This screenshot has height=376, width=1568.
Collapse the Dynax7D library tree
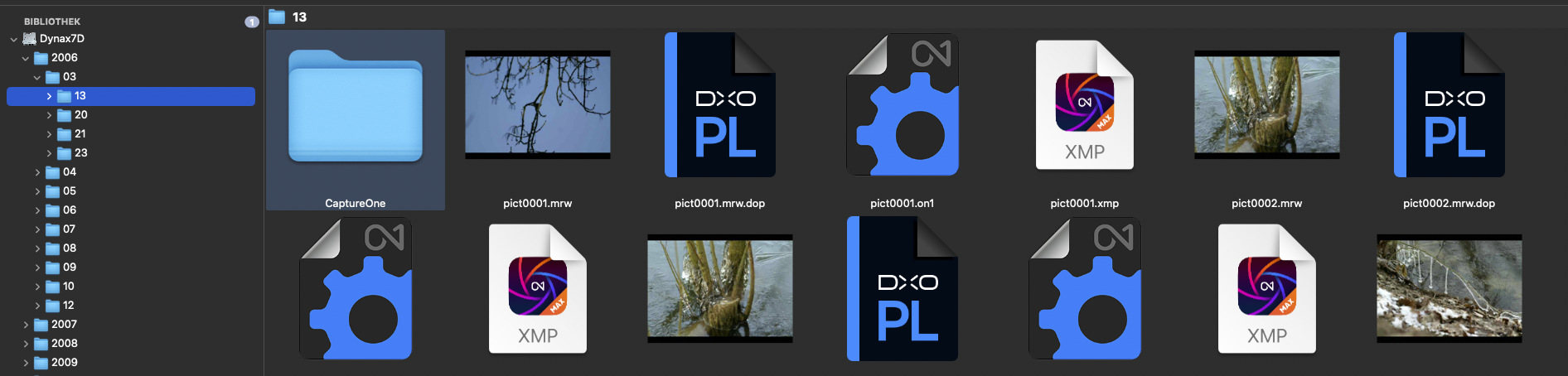click(13, 39)
